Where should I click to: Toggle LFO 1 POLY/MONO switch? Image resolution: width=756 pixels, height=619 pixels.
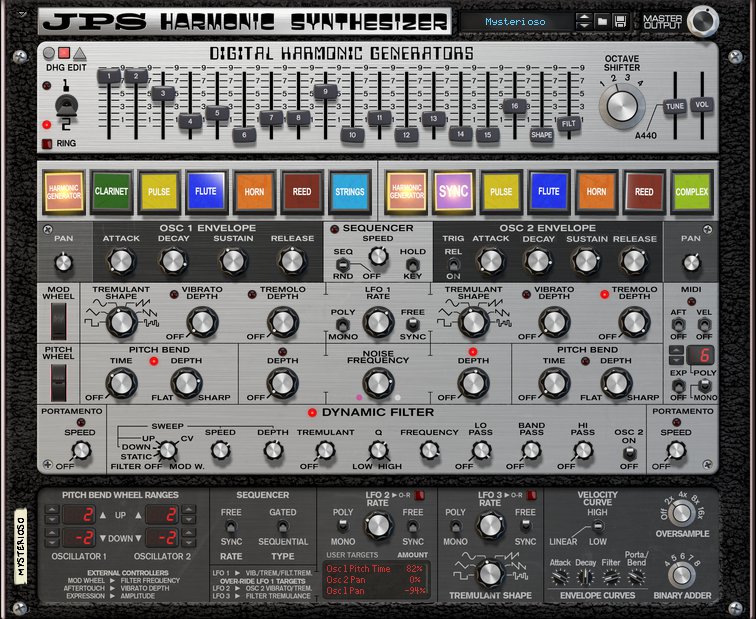click(x=343, y=324)
